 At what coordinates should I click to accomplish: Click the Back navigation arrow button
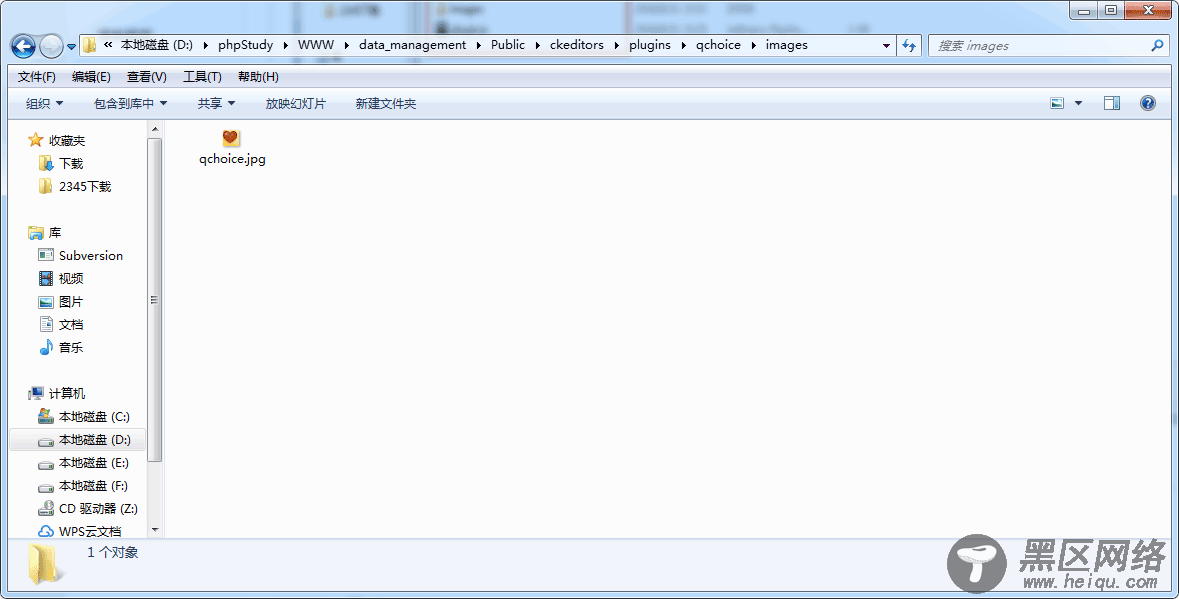click(x=23, y=46)
